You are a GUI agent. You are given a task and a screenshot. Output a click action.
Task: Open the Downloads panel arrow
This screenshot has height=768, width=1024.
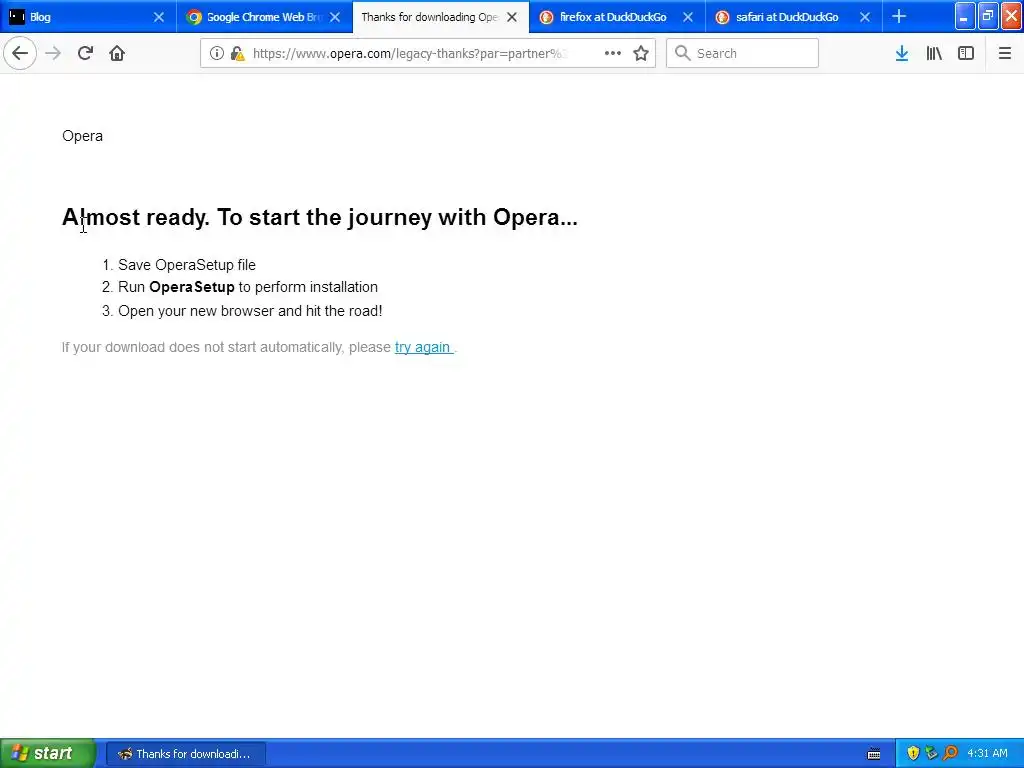click(x=902, y=54)
